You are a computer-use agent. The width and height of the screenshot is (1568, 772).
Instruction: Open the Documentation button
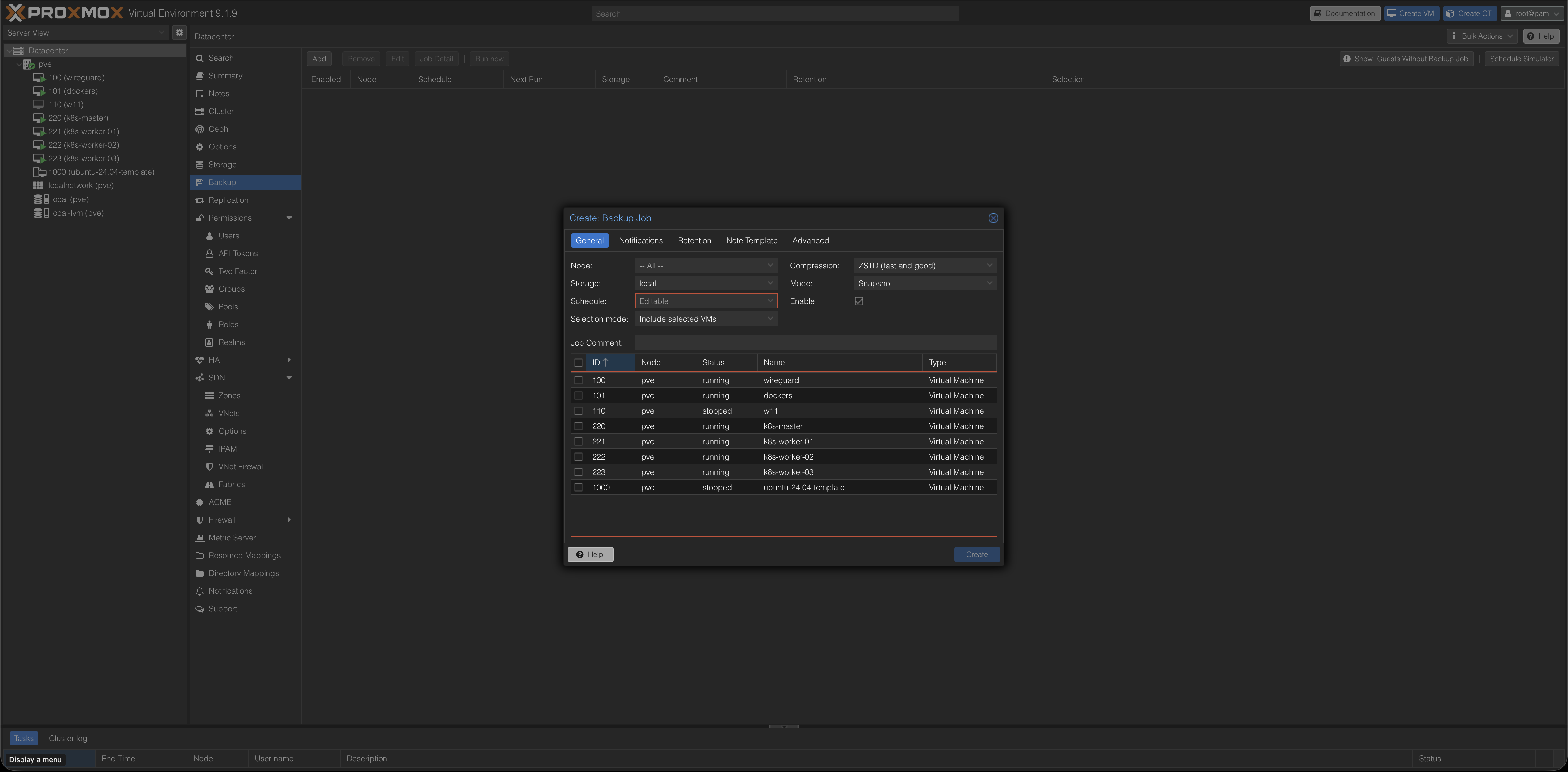tap(1345, 13)
